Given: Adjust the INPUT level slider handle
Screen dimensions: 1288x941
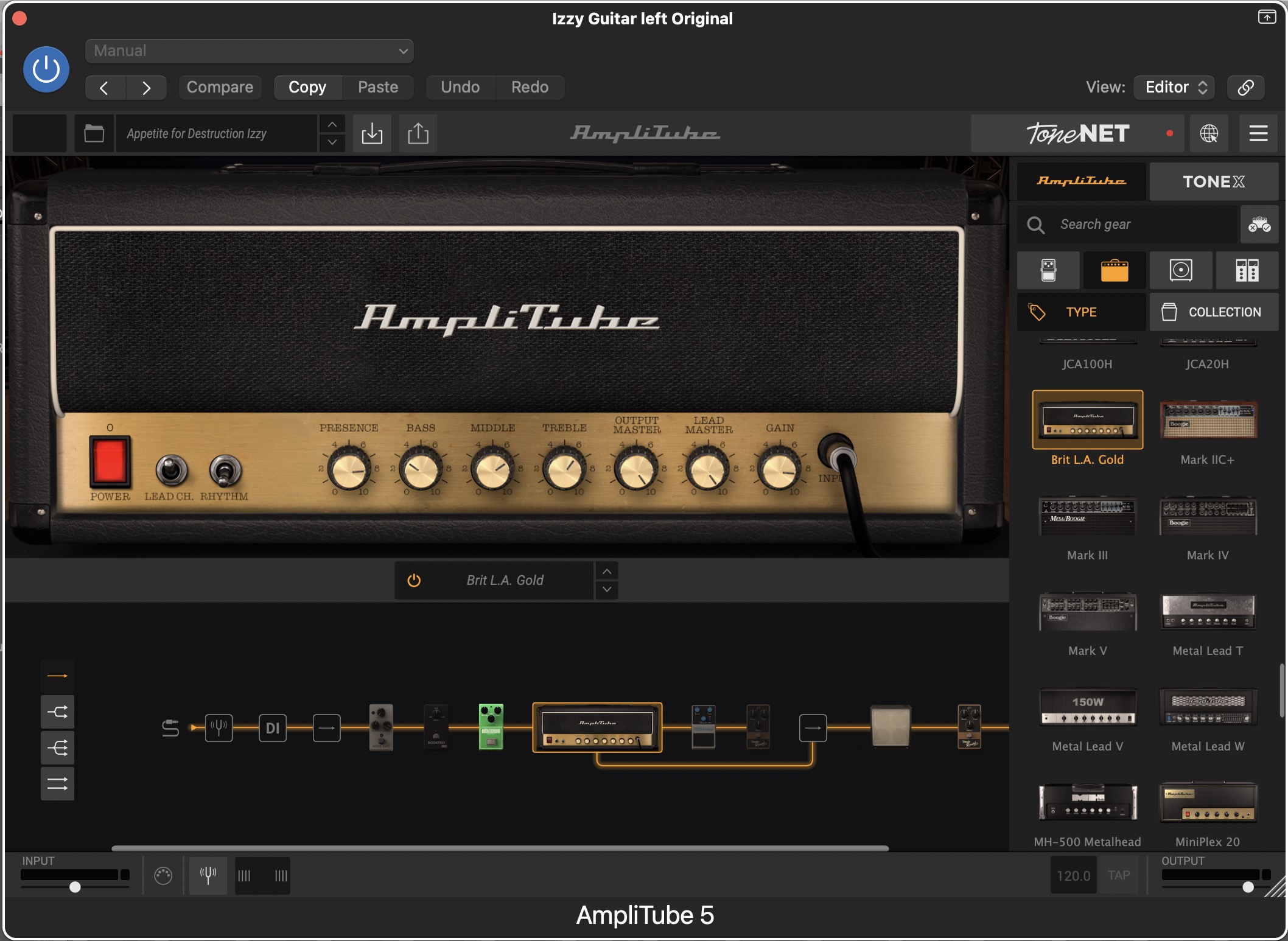Looking at the screenshot, I should (x=75, y=887).
